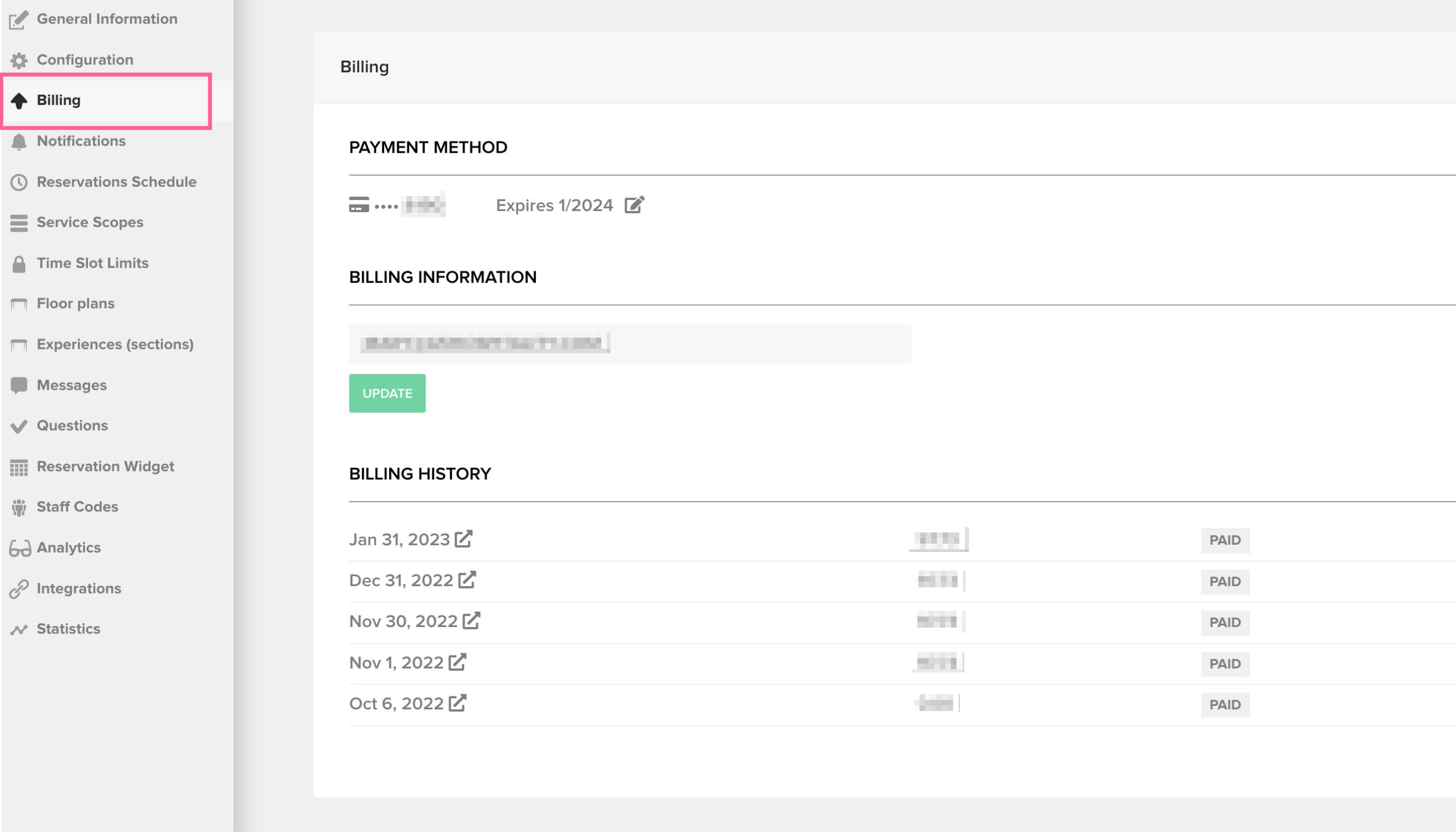1456x832 pixels.
Task: Click the PAID badge for Jan 31, 2023
Action: [x=1225, y=540]
